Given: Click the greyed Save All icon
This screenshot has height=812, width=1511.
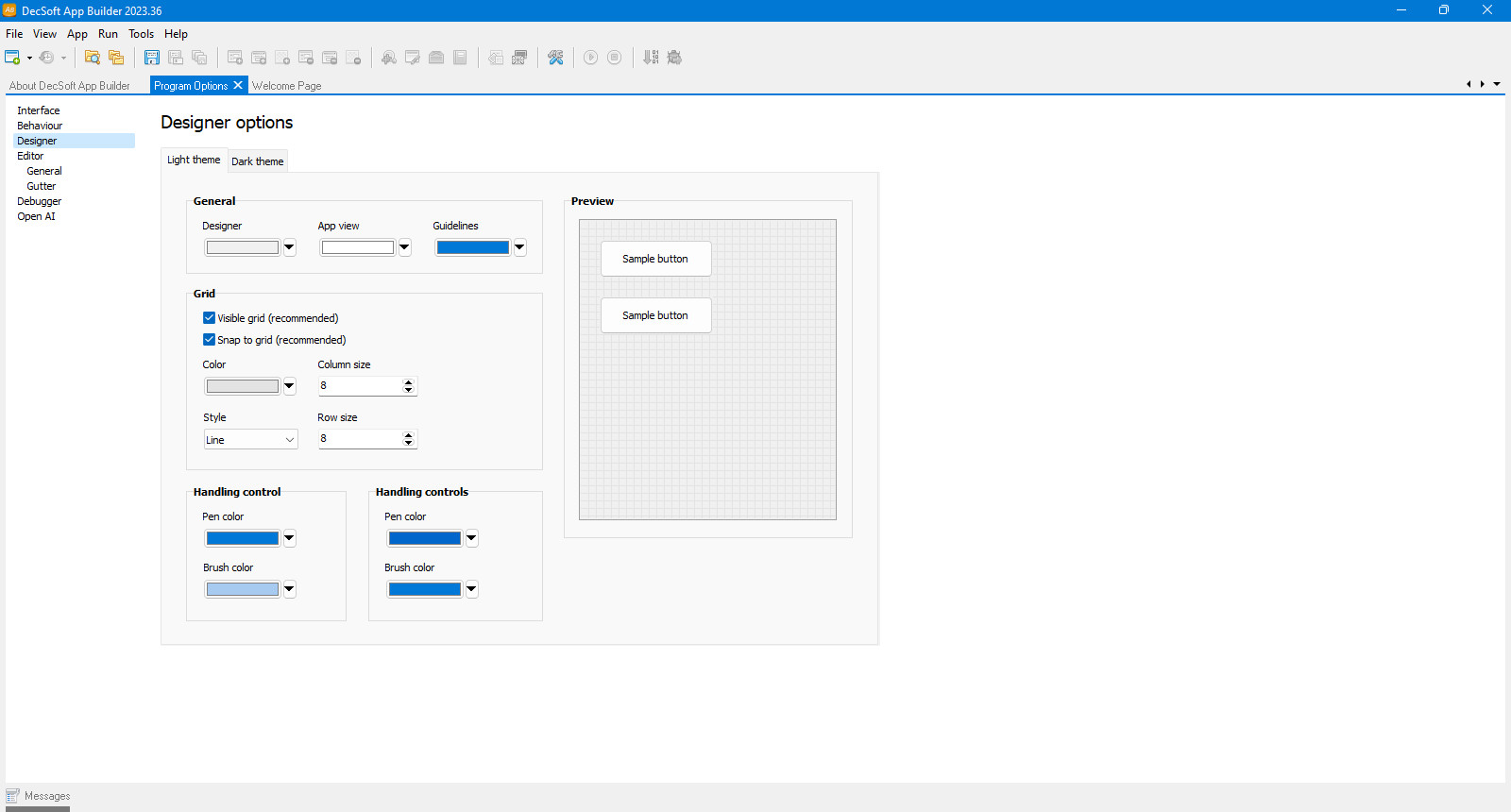Looking at the screenshot, I should point(199,58).
